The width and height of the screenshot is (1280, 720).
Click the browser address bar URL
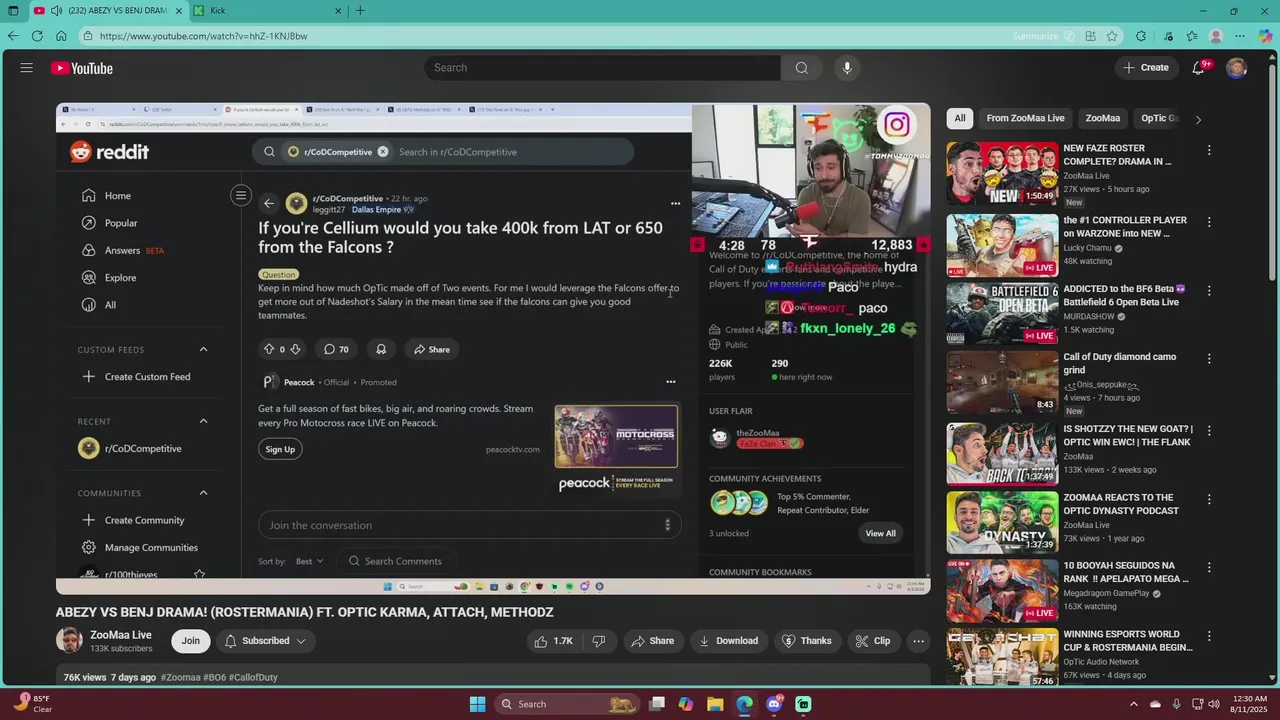(x=203, y=36)
